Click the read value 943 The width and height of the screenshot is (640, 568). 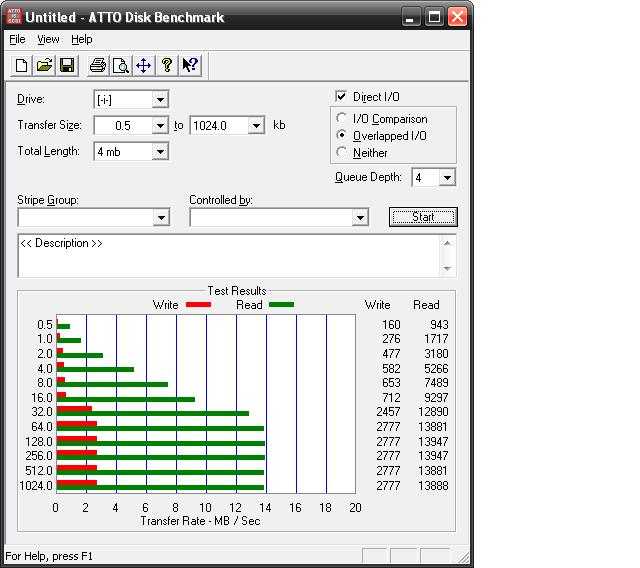click(x=439, y=324)
